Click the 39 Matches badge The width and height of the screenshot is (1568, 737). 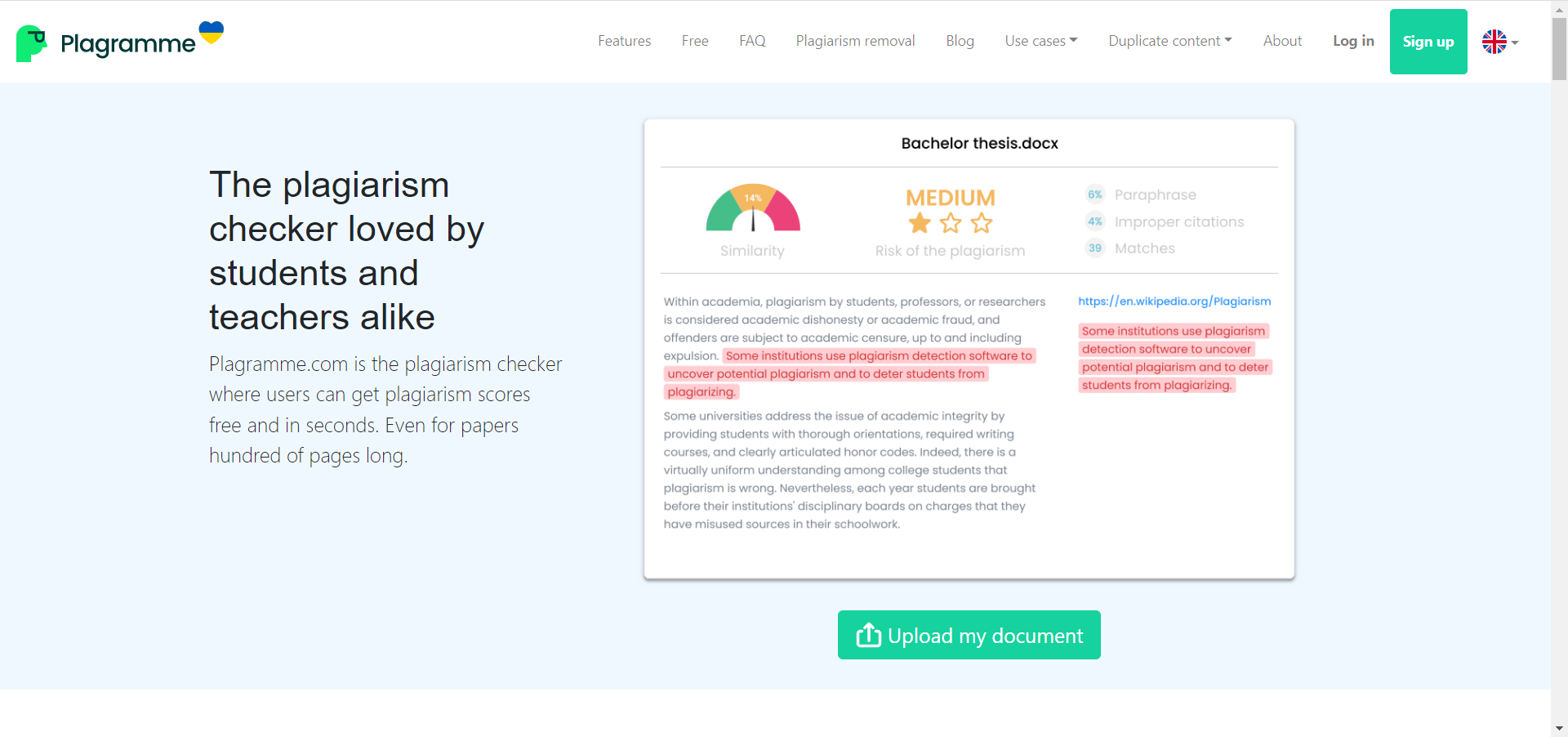coord(1095,248)
